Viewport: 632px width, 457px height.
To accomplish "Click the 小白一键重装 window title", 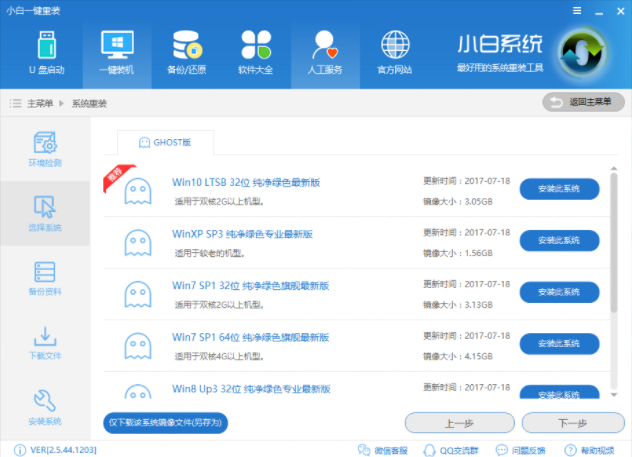I will coord(33,11).
